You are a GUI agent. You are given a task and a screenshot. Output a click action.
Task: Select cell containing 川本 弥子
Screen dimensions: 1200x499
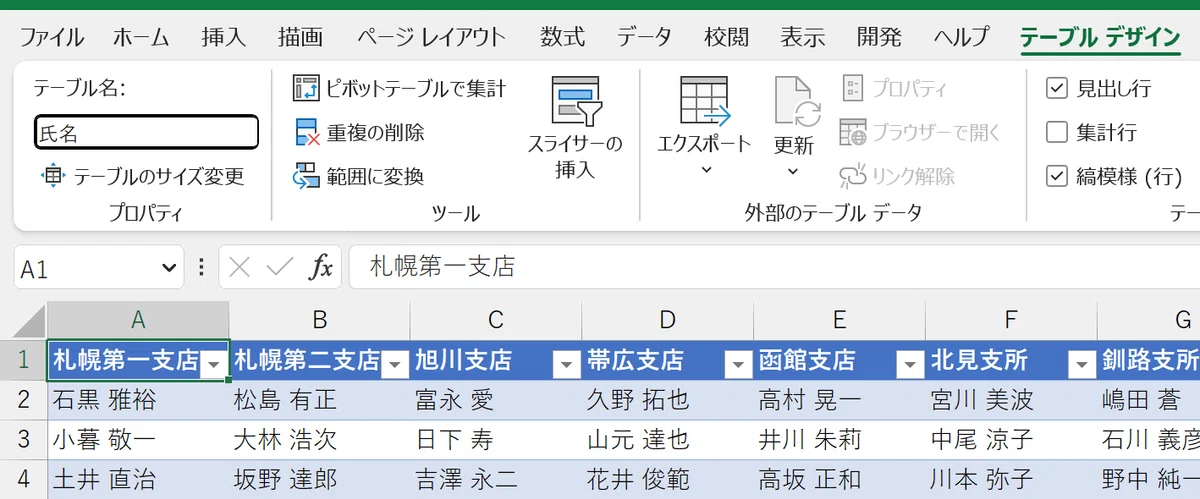(1012, 480)
